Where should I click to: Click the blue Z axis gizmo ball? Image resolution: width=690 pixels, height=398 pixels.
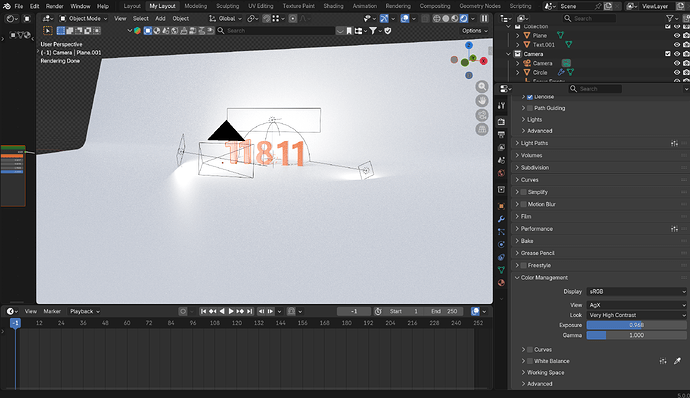tap(469, 45)
